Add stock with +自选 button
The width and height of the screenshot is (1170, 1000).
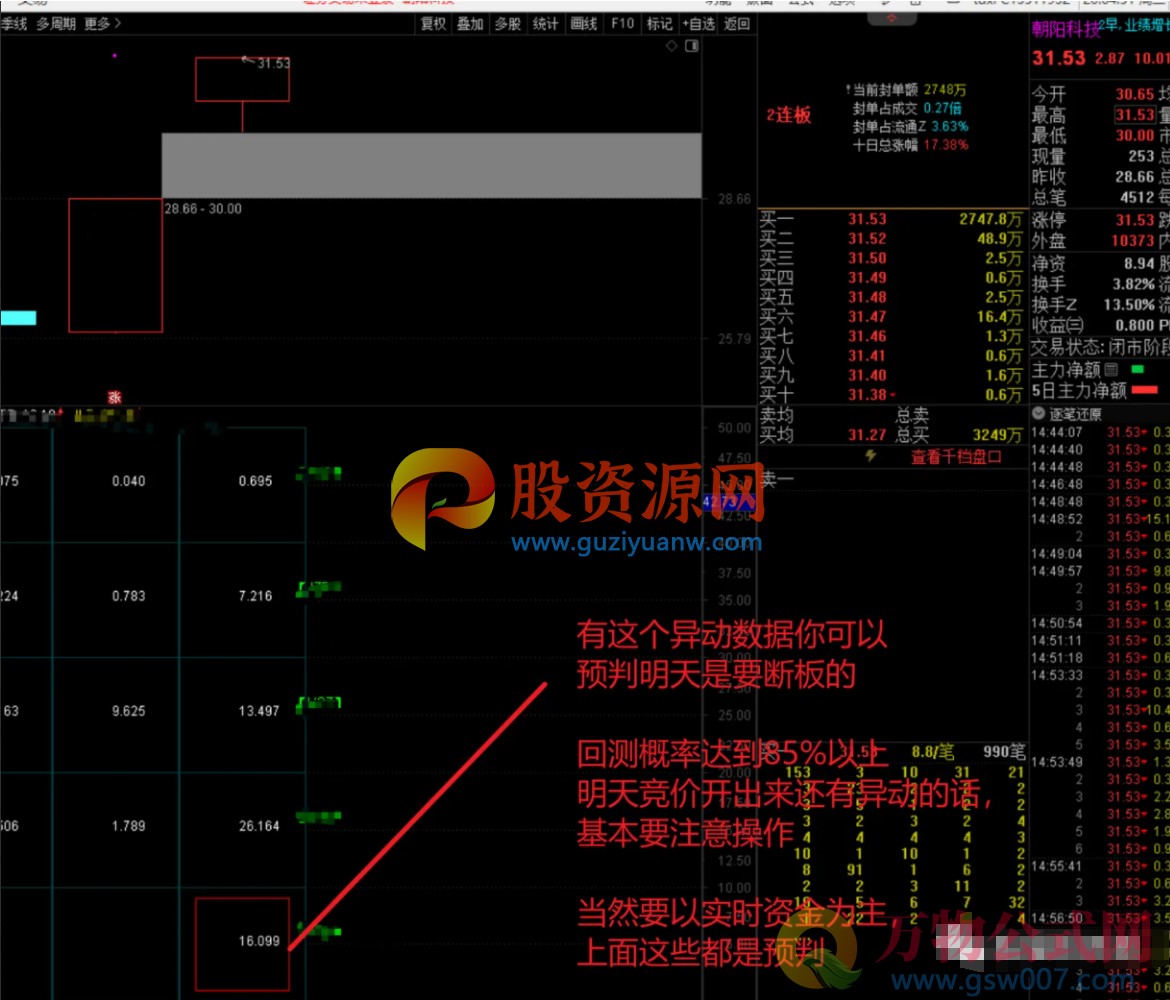tap(698, 24)
